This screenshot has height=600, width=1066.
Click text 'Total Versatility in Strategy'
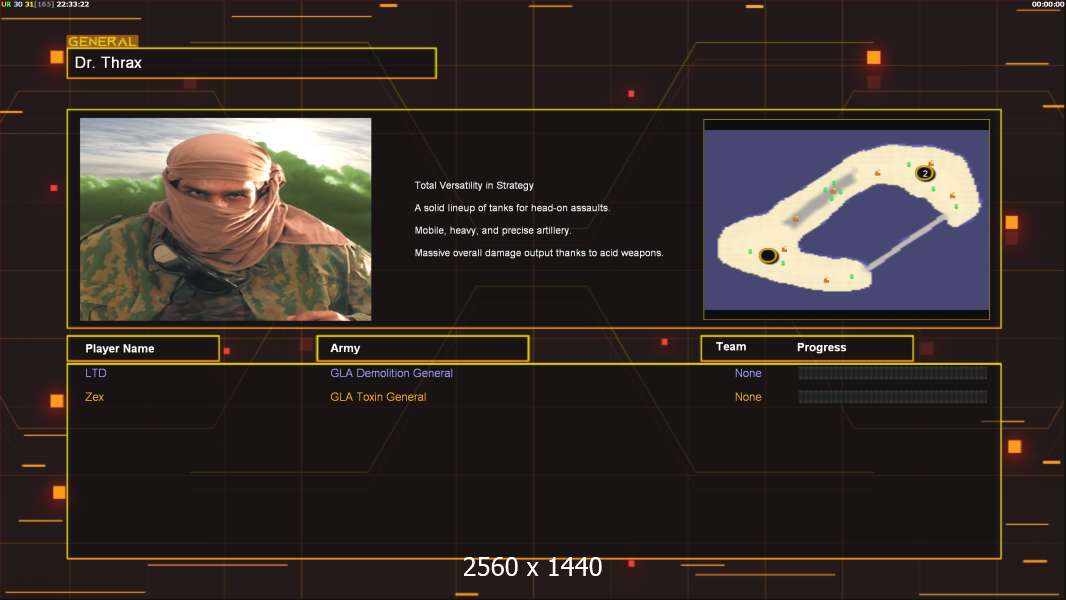pos(474,186)
